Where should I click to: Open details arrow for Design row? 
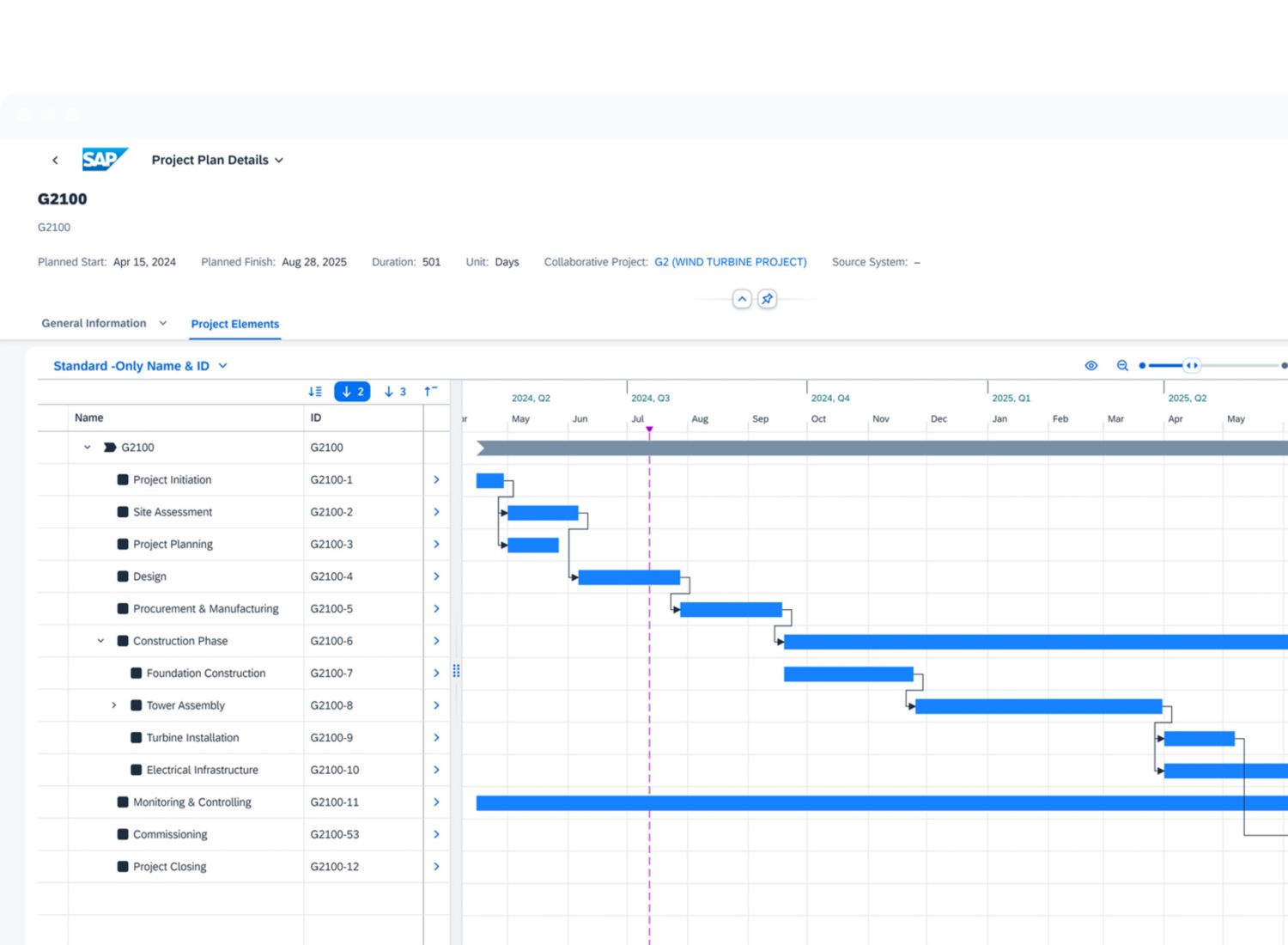click(436, 576)
